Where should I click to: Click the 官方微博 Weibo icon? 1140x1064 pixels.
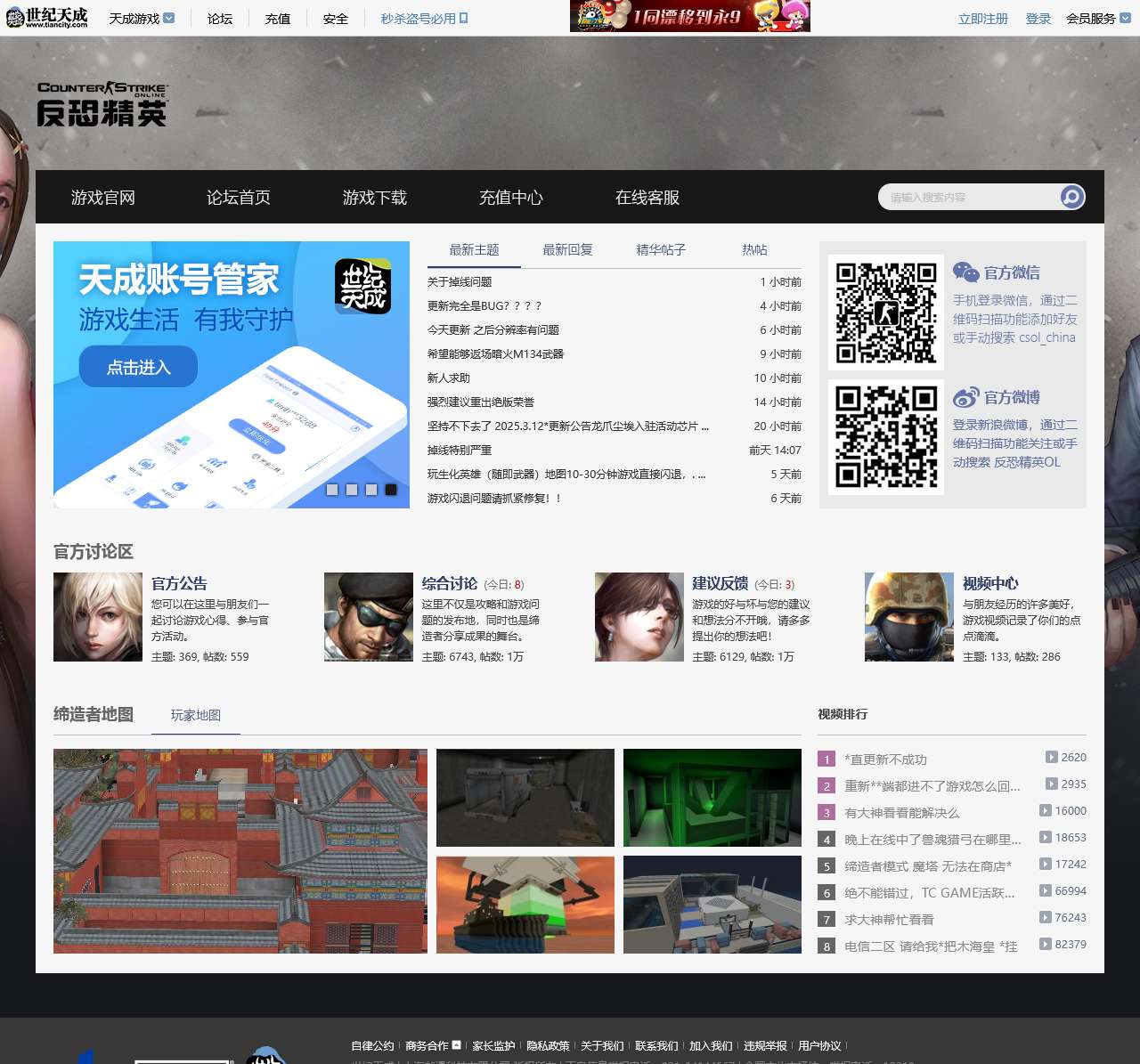pyautogui.click(x=965, y=397)
